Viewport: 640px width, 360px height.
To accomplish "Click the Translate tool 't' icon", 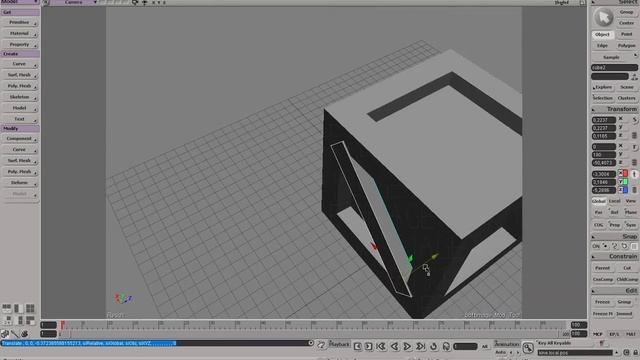I will 634,174.
